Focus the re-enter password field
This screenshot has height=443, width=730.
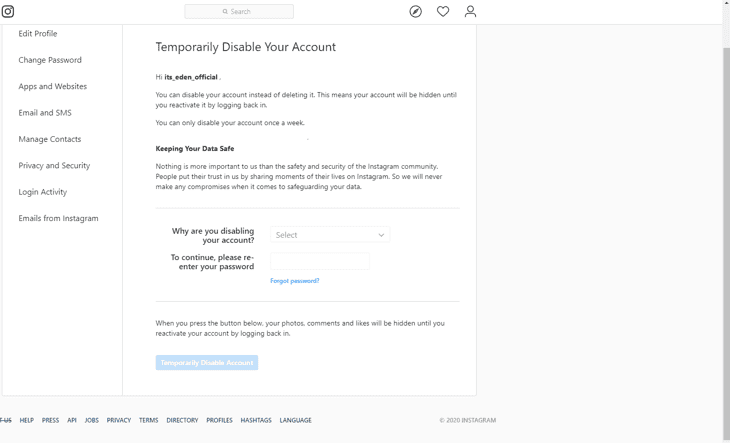320,261
